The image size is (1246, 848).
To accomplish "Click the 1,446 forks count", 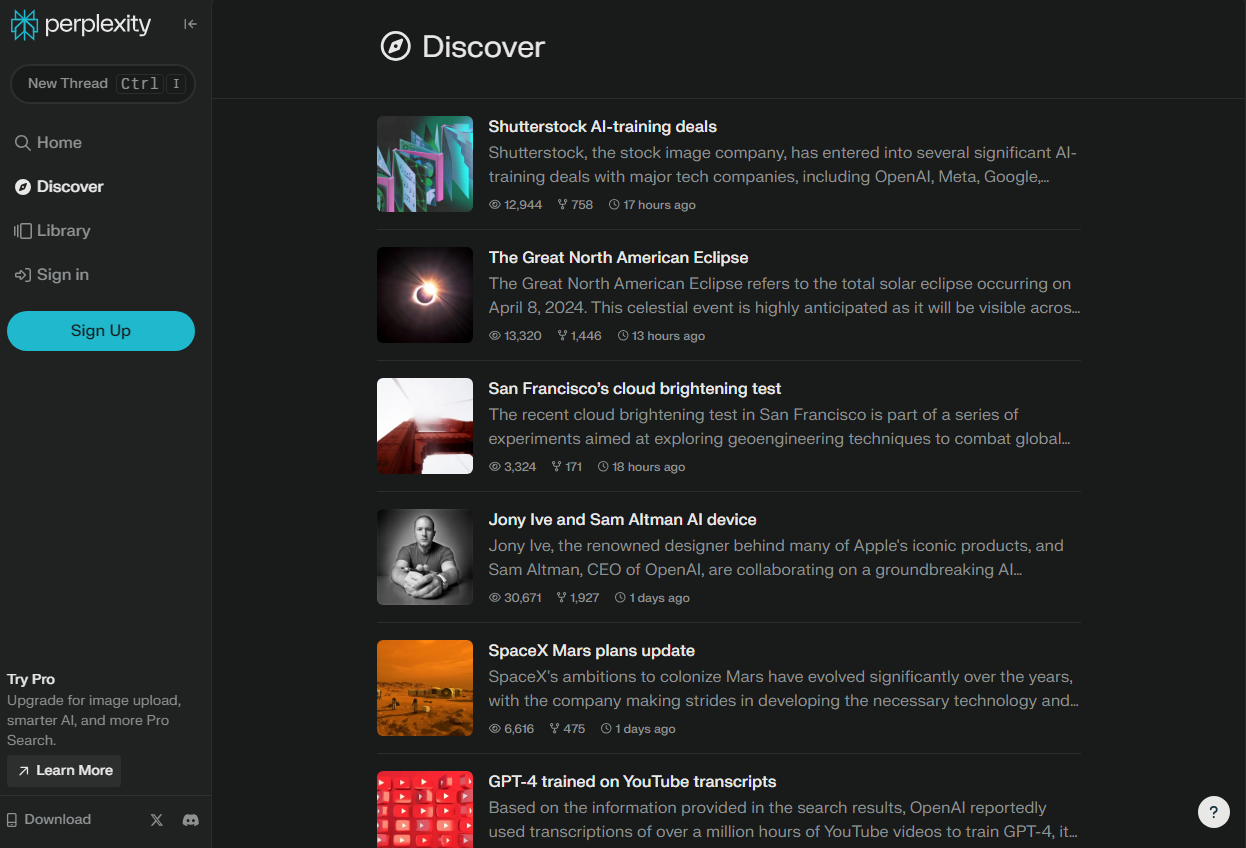I will pos(579,336).
